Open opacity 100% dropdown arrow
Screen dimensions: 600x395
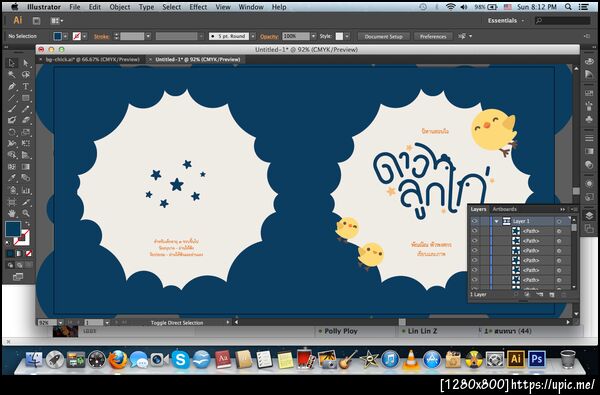[x=313, y=36]
